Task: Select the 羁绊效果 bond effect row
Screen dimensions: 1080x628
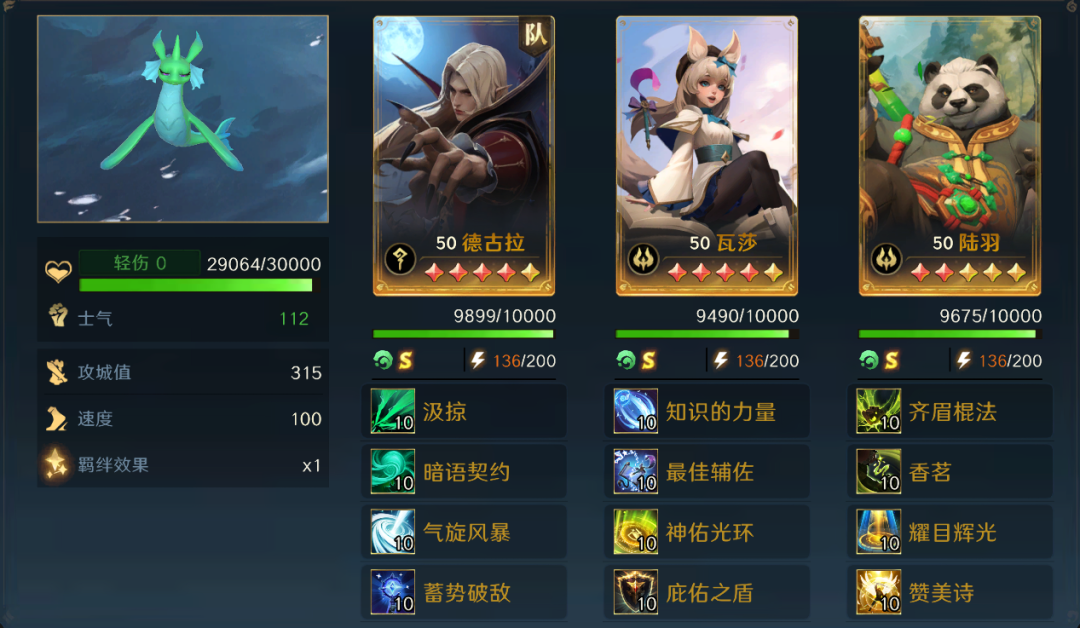Action: [183, 465]
